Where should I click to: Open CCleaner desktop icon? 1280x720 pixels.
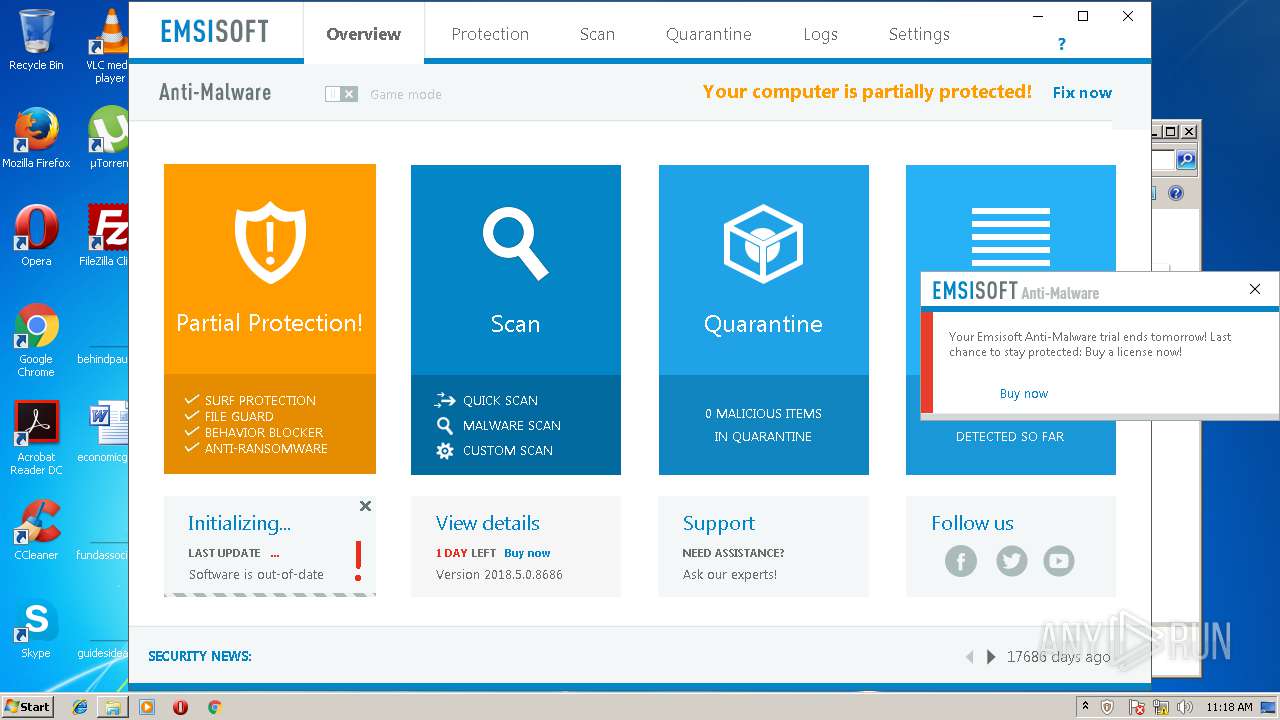tap(36, 530)
